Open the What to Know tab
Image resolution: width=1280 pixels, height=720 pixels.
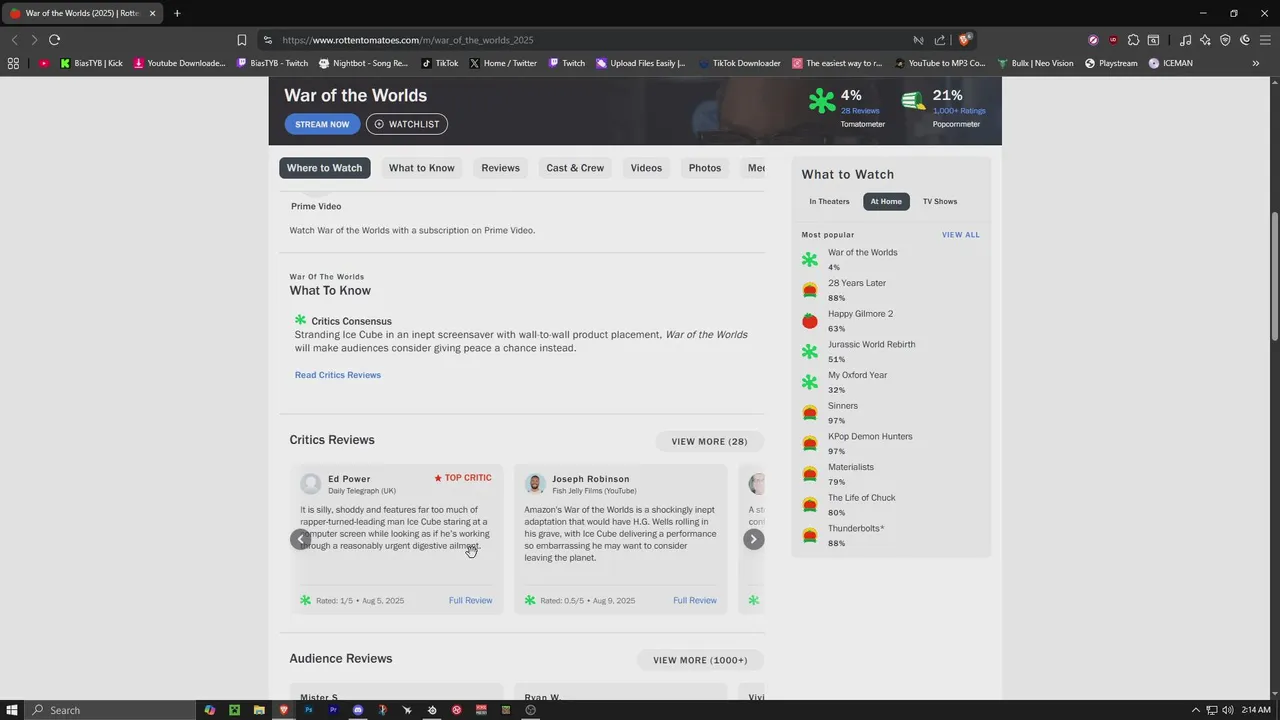coord(422,168)
